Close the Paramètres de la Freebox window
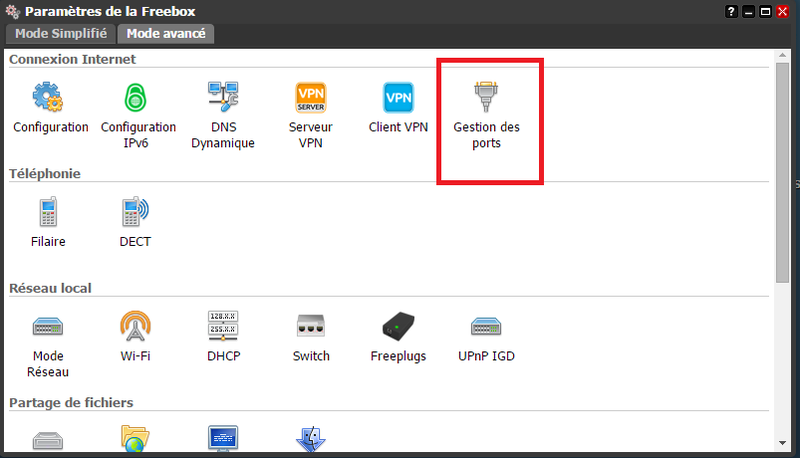 [782, 11]
